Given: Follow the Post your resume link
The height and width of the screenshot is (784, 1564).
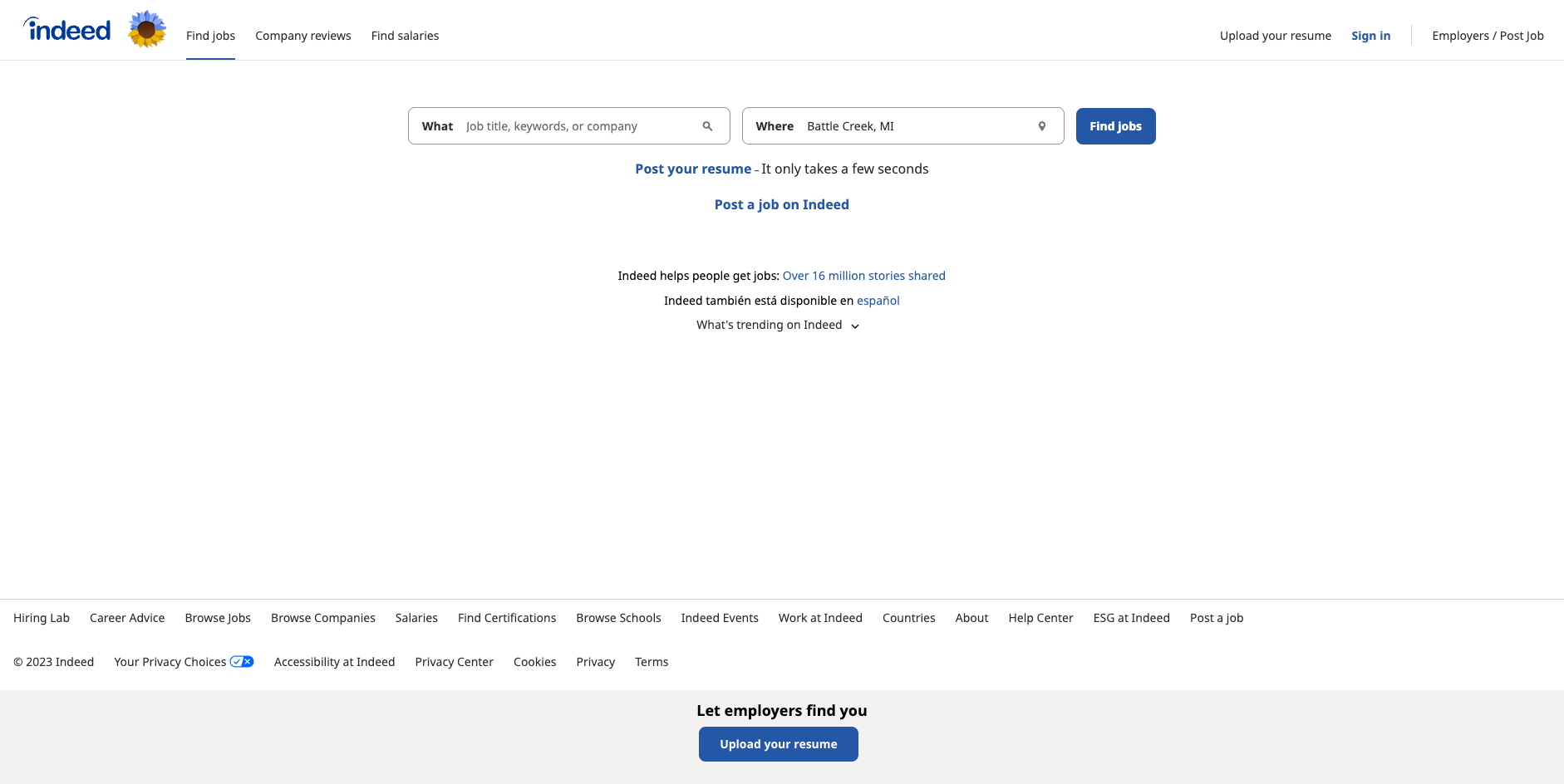Looking at the screenshot, I should pos(693,169).
